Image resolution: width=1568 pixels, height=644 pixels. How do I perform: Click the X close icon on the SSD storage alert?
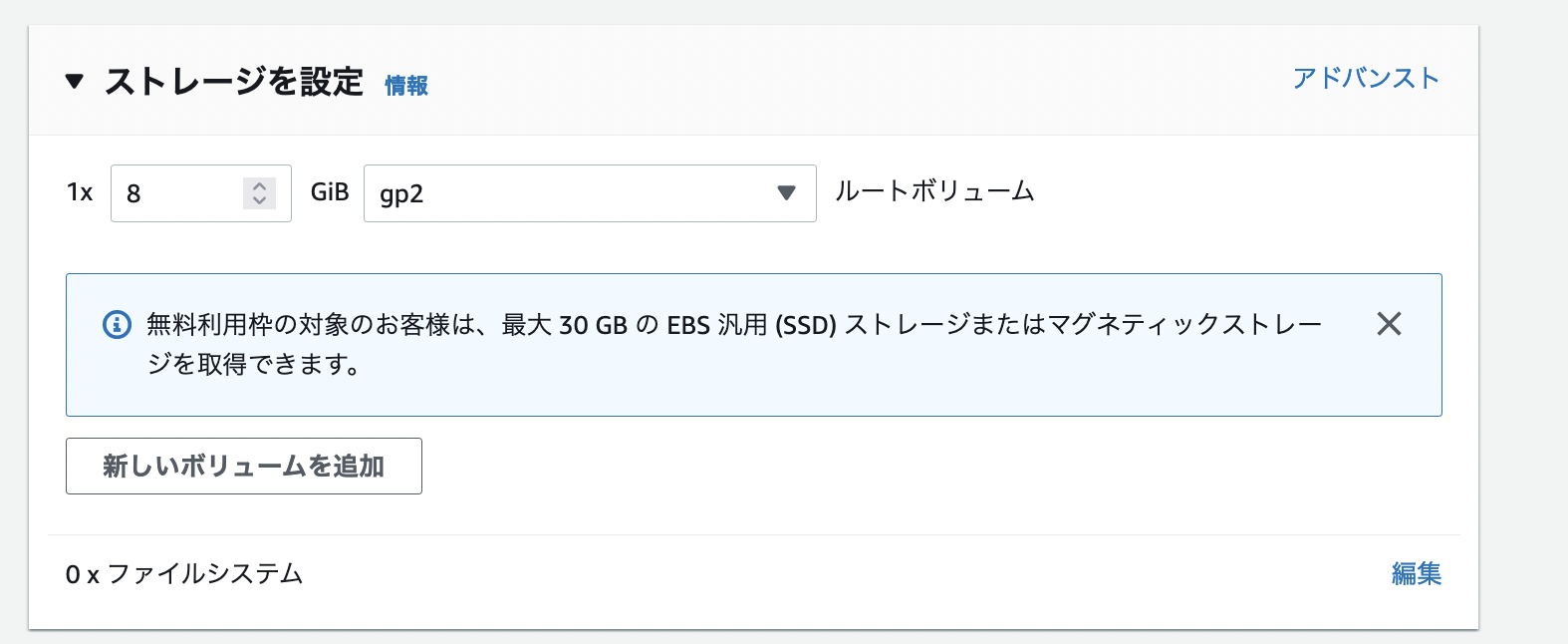point(1389,324)
